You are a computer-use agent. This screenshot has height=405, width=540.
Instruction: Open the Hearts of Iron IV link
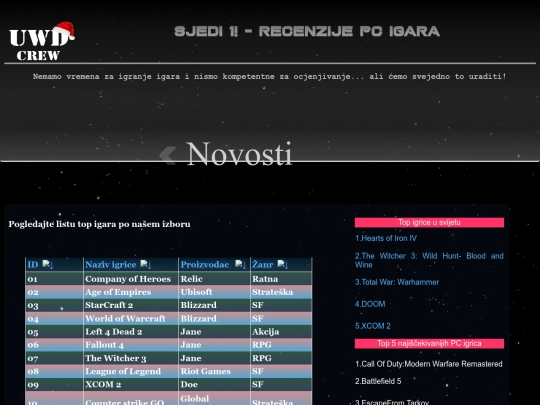pyautogui.click(x=386, y=238)
